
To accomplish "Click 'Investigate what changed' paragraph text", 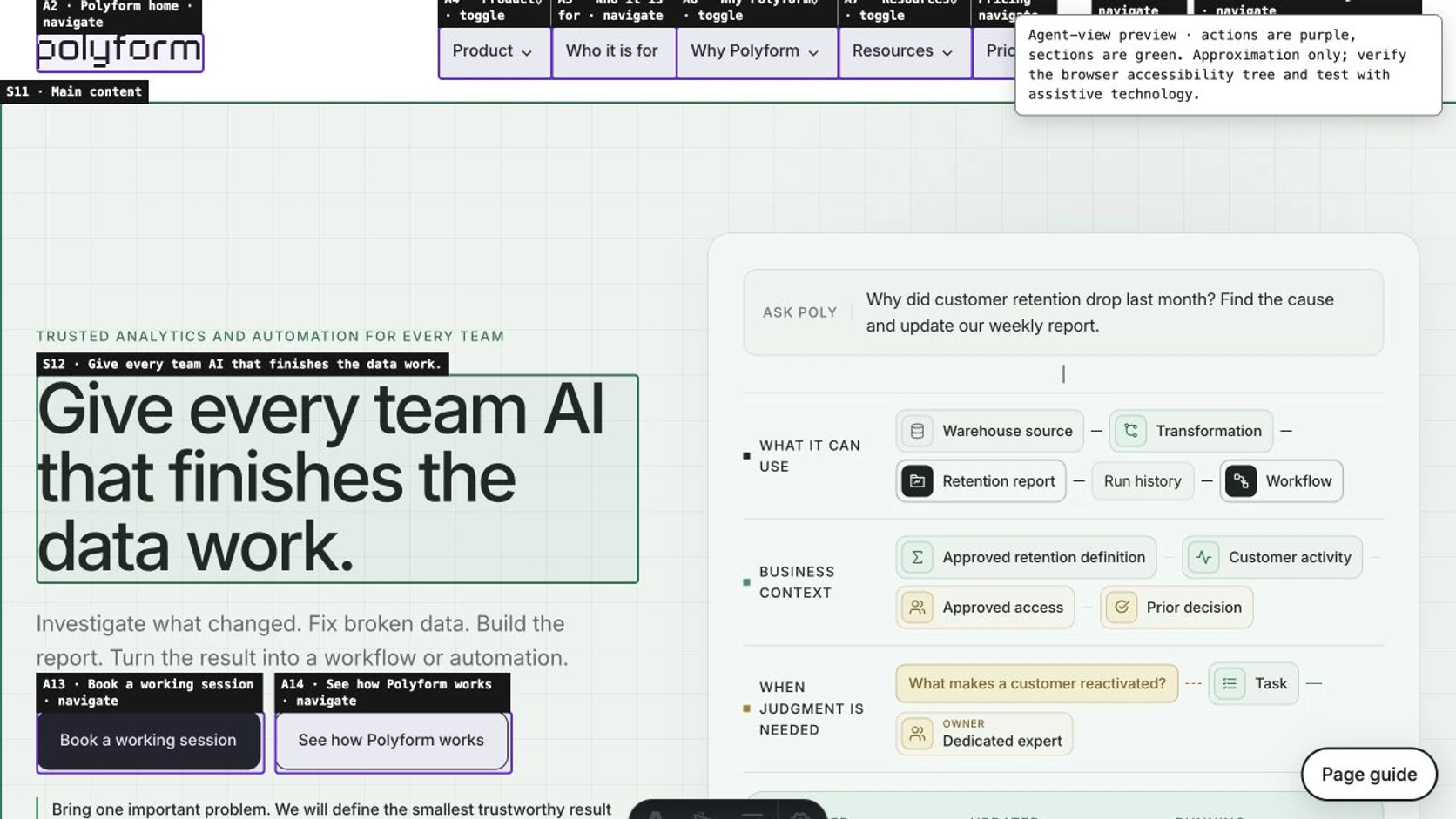I will click(302, 641).
